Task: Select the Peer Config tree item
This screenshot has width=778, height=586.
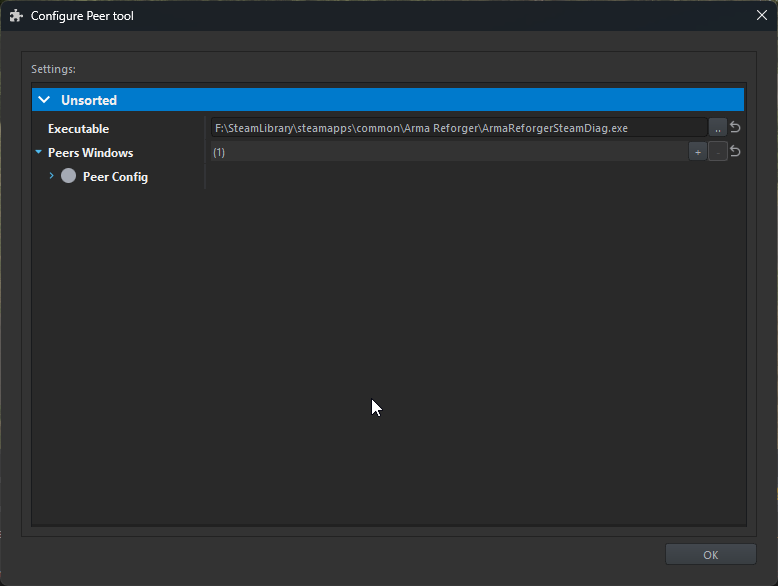Action: [x=115, y=177]
